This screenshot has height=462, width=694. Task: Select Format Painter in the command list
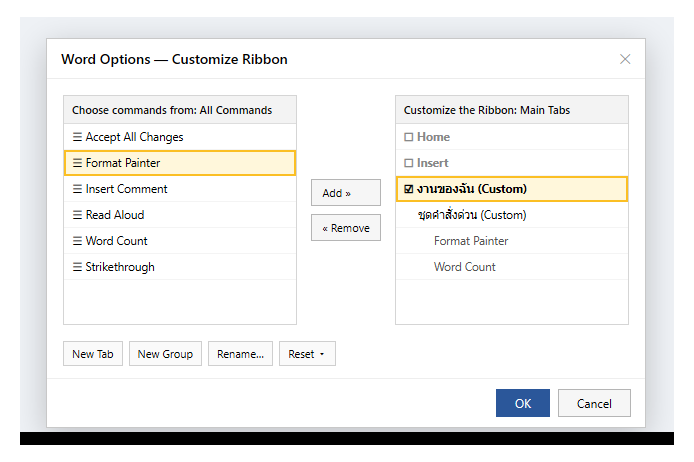(180, 163)
